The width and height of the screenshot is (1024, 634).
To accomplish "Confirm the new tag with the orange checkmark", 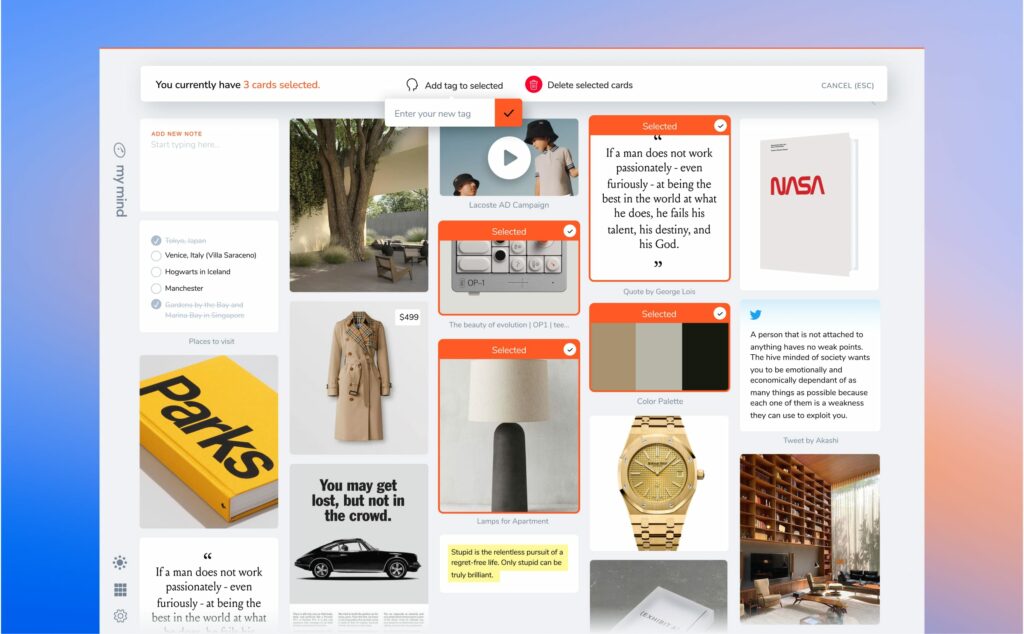I will [x=509, y=113].
